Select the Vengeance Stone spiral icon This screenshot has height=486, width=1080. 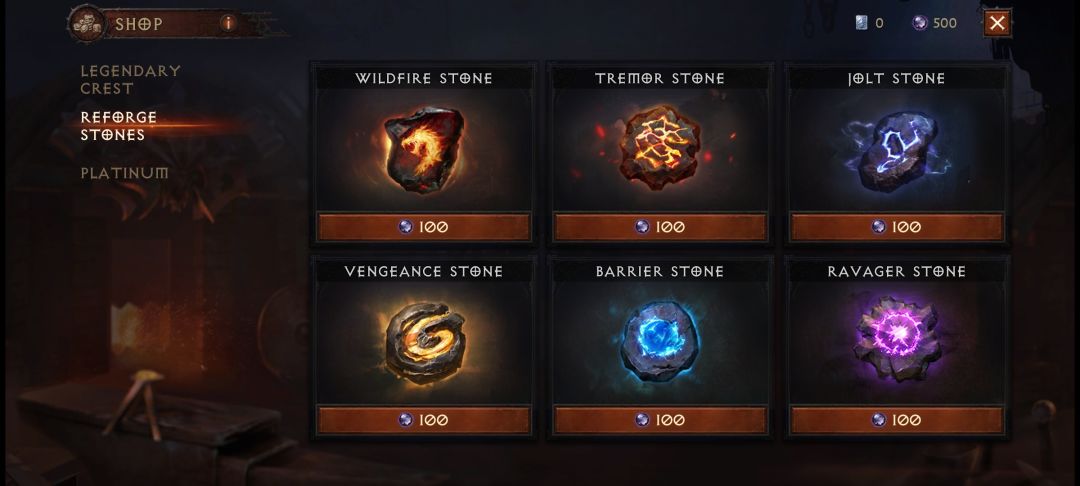tap(423, 342)
